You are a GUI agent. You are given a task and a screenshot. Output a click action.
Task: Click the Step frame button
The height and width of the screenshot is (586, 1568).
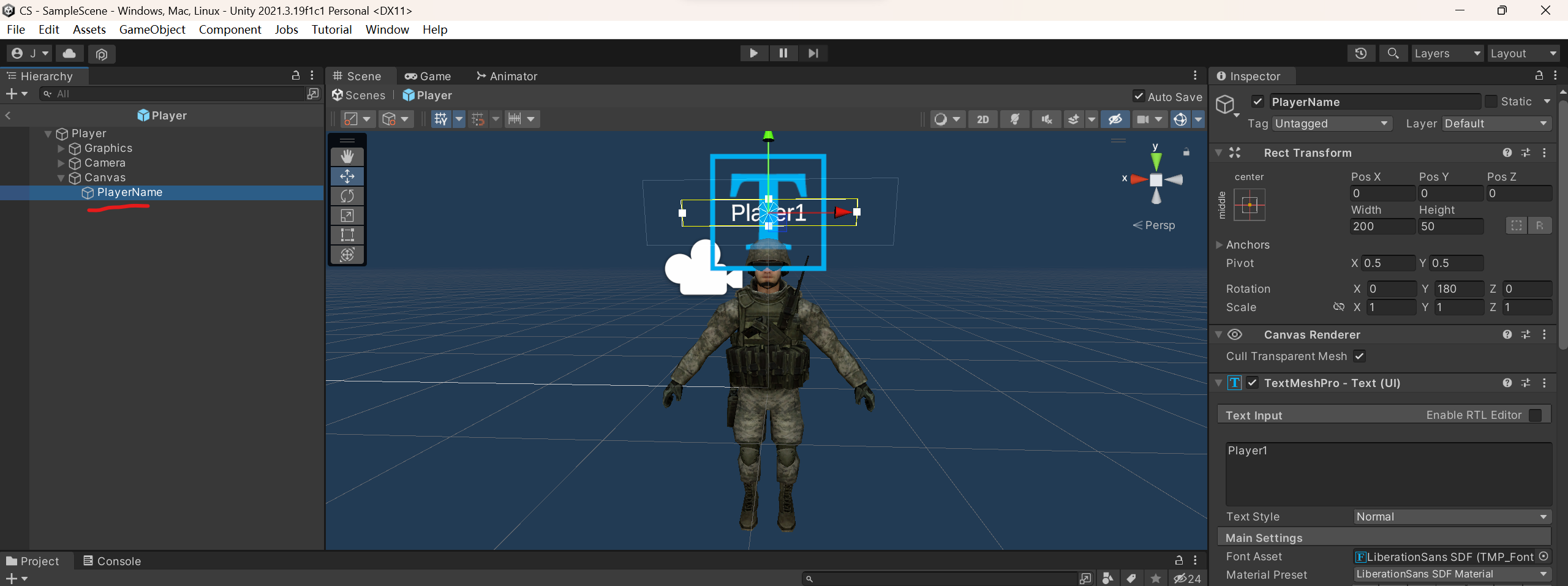(x=813, y=53)
